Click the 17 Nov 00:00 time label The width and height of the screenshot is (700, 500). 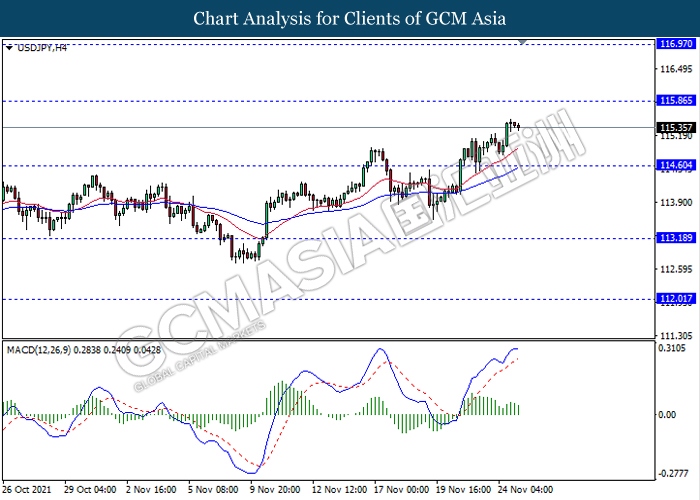point(401,490)
